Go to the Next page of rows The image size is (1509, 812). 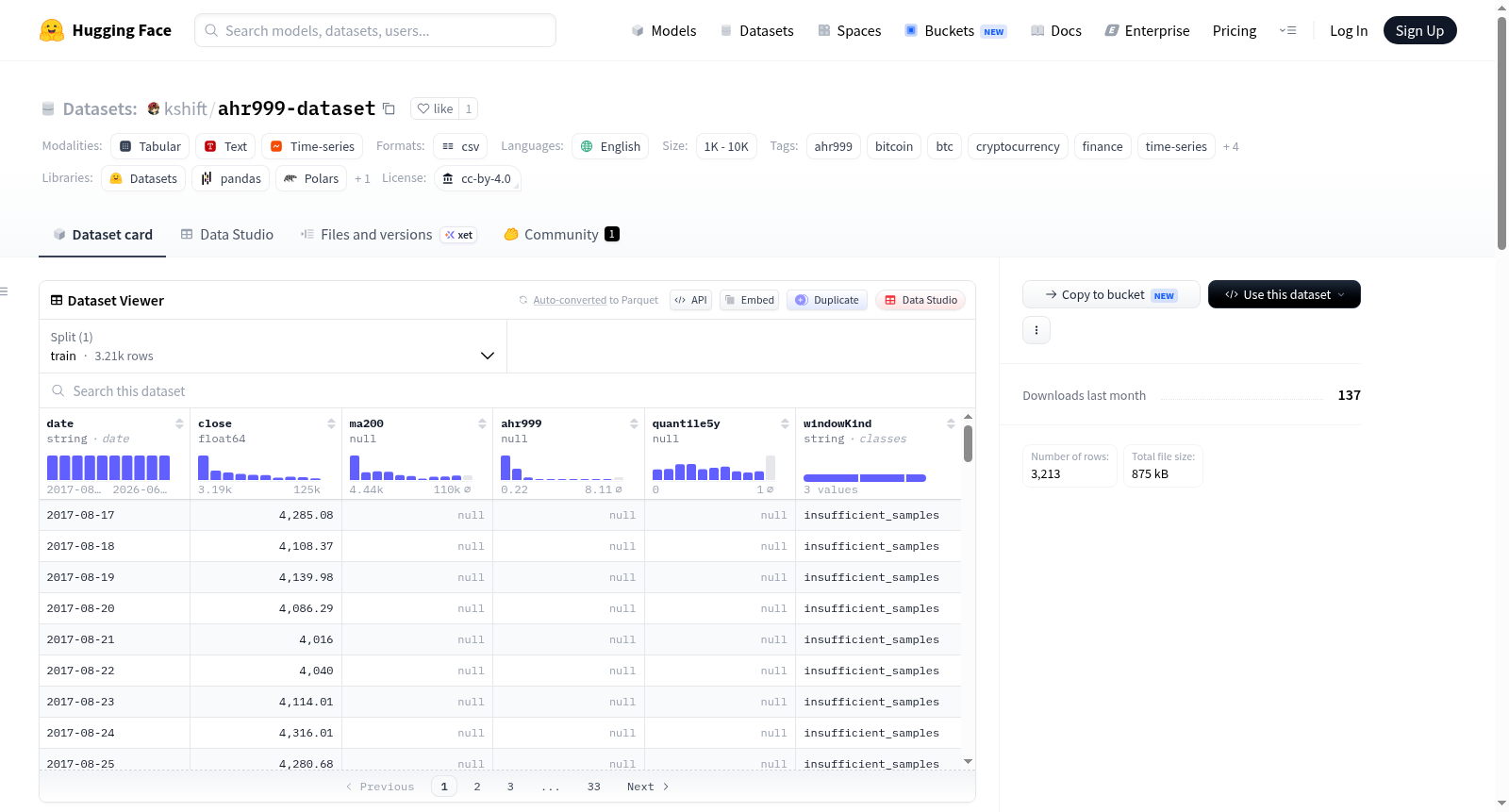648,787
